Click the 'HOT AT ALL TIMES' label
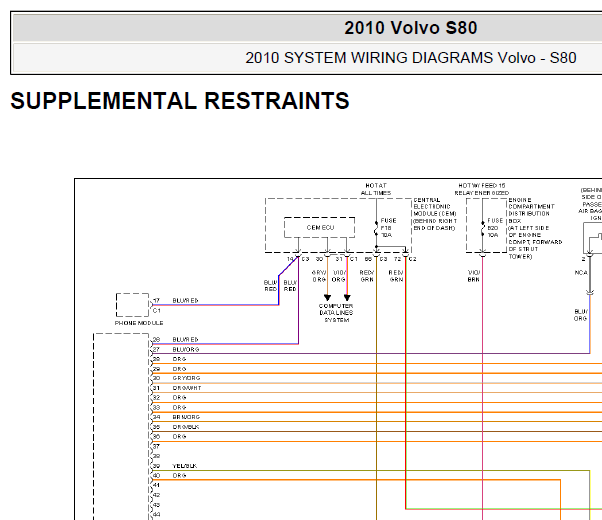 (x=376, y=189)
